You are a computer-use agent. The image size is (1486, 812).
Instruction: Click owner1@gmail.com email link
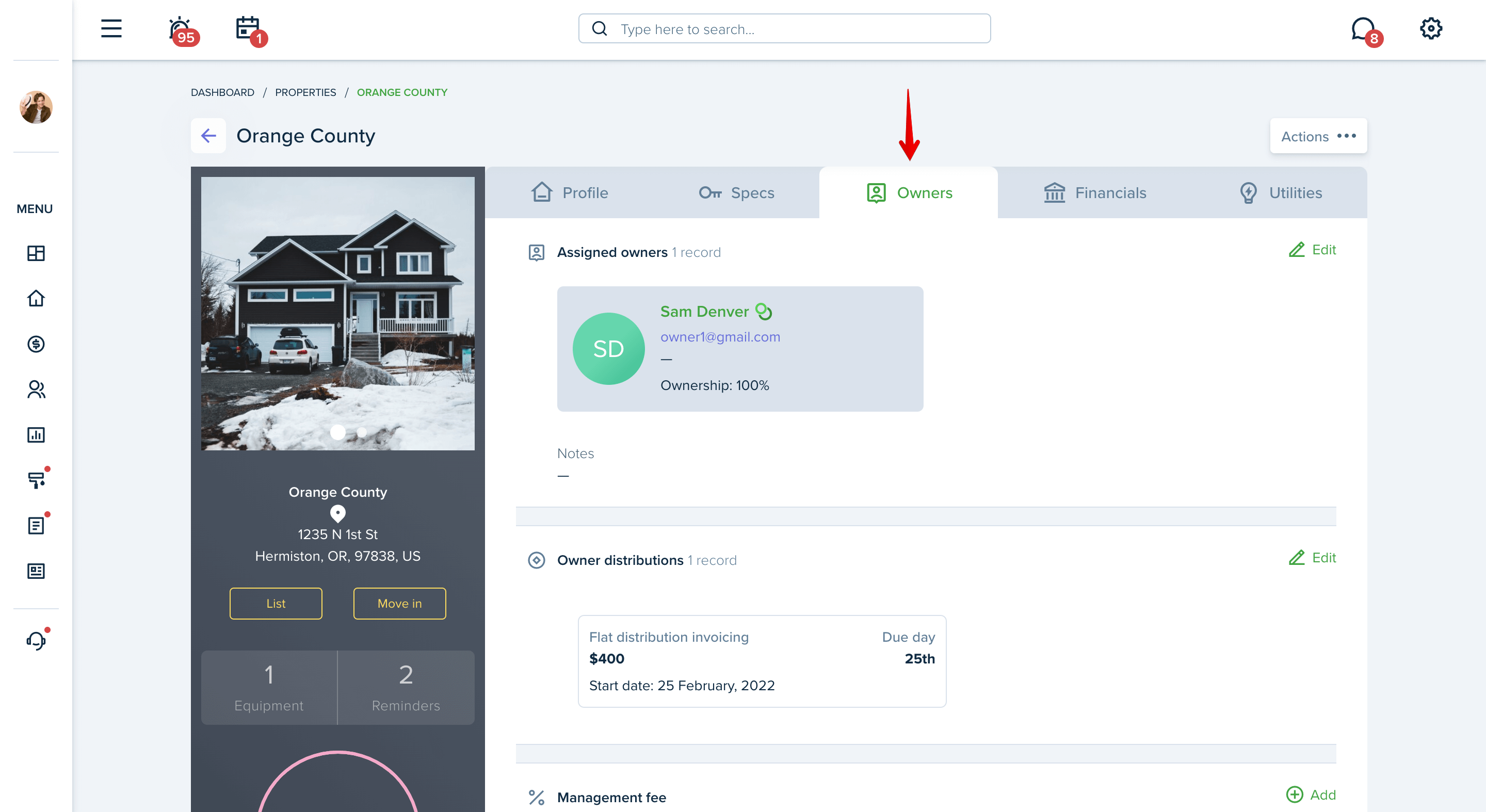pyautogui.click(x=720, y=337)
